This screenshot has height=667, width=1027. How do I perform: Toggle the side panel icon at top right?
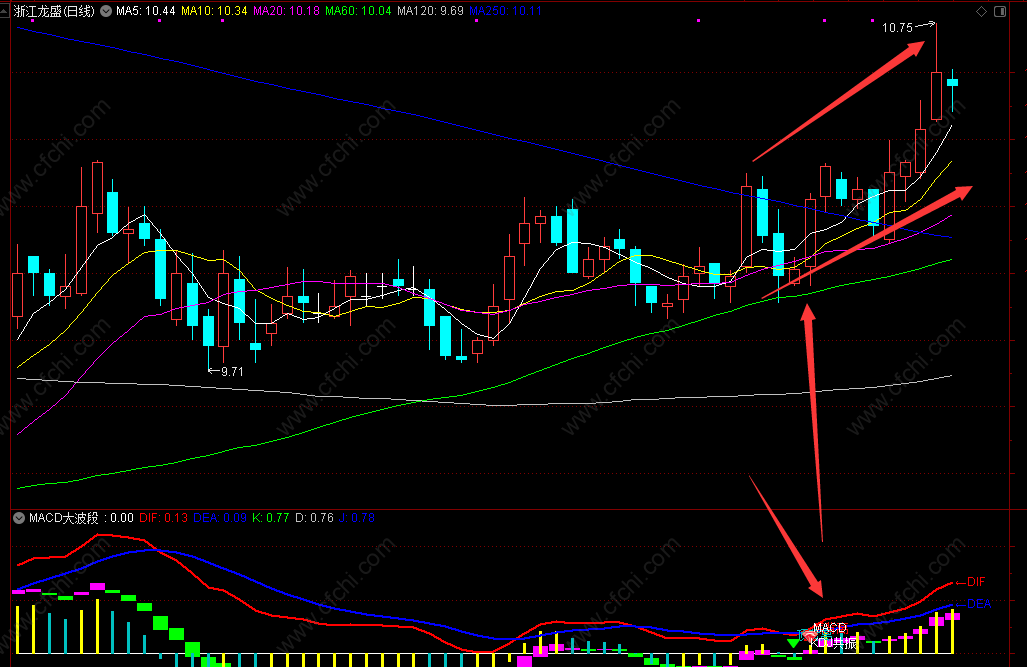(1000, 11)
